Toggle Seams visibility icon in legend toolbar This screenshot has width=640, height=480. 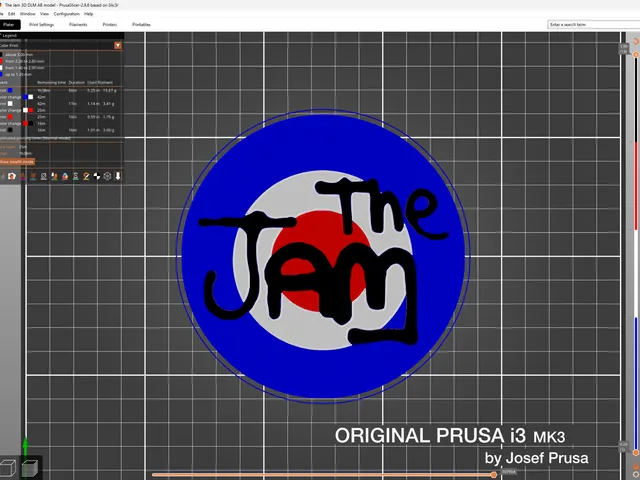click(x=44, y=176)
